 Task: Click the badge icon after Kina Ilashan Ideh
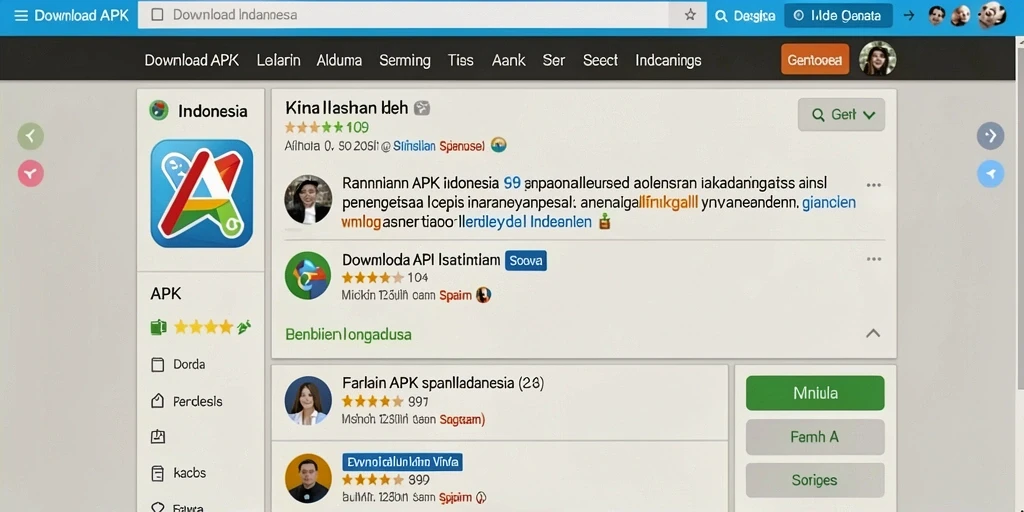point(422,108)
